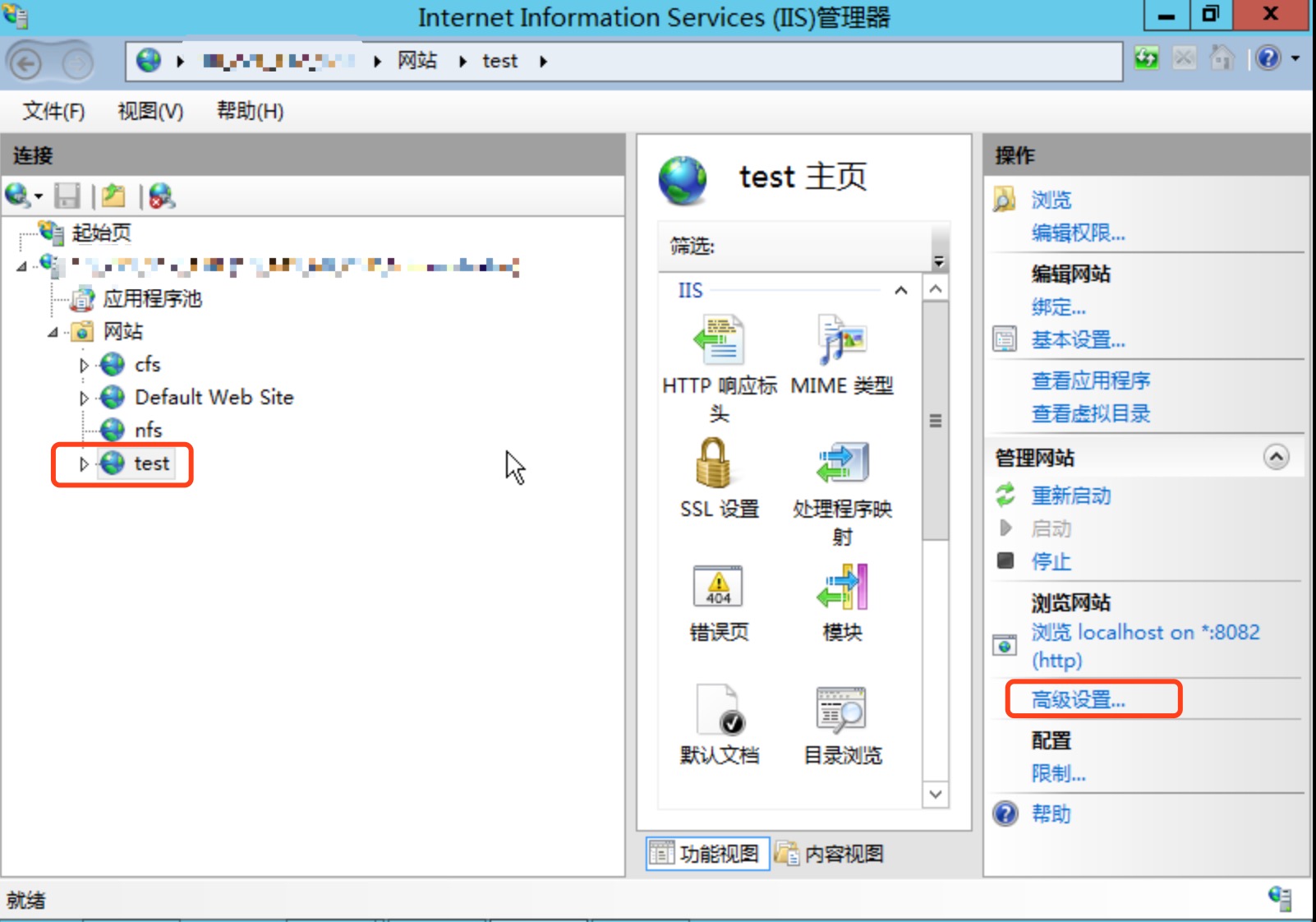1316x922 pixels.
Task: Click the create connection globe icon
Action: tap(17, 196)
